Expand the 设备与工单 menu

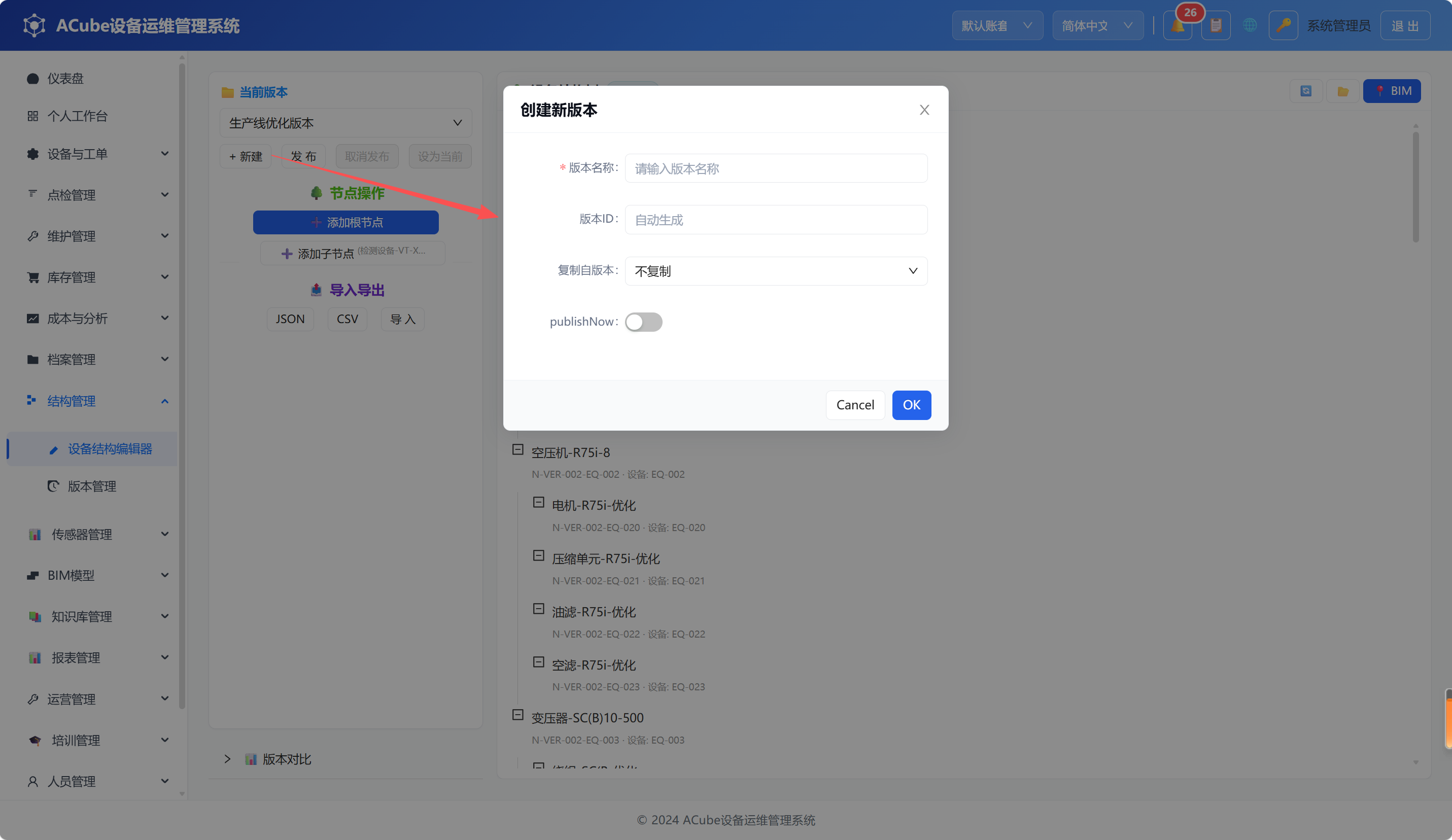pos(92,154)
